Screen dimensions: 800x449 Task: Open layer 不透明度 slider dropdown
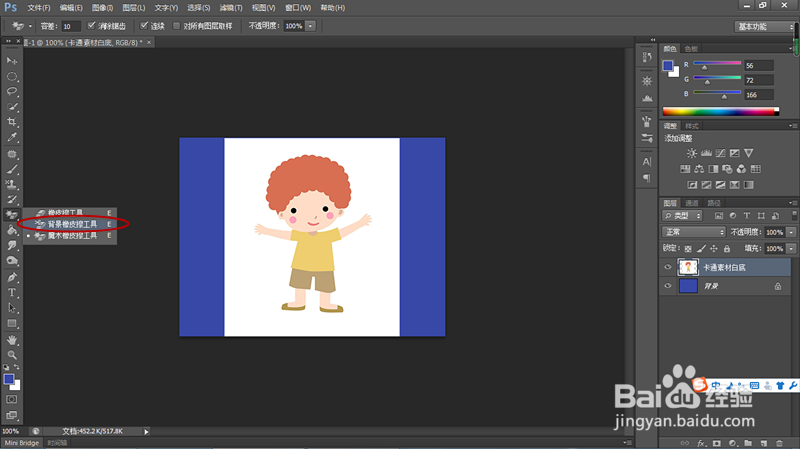click(x=791, y=232)
